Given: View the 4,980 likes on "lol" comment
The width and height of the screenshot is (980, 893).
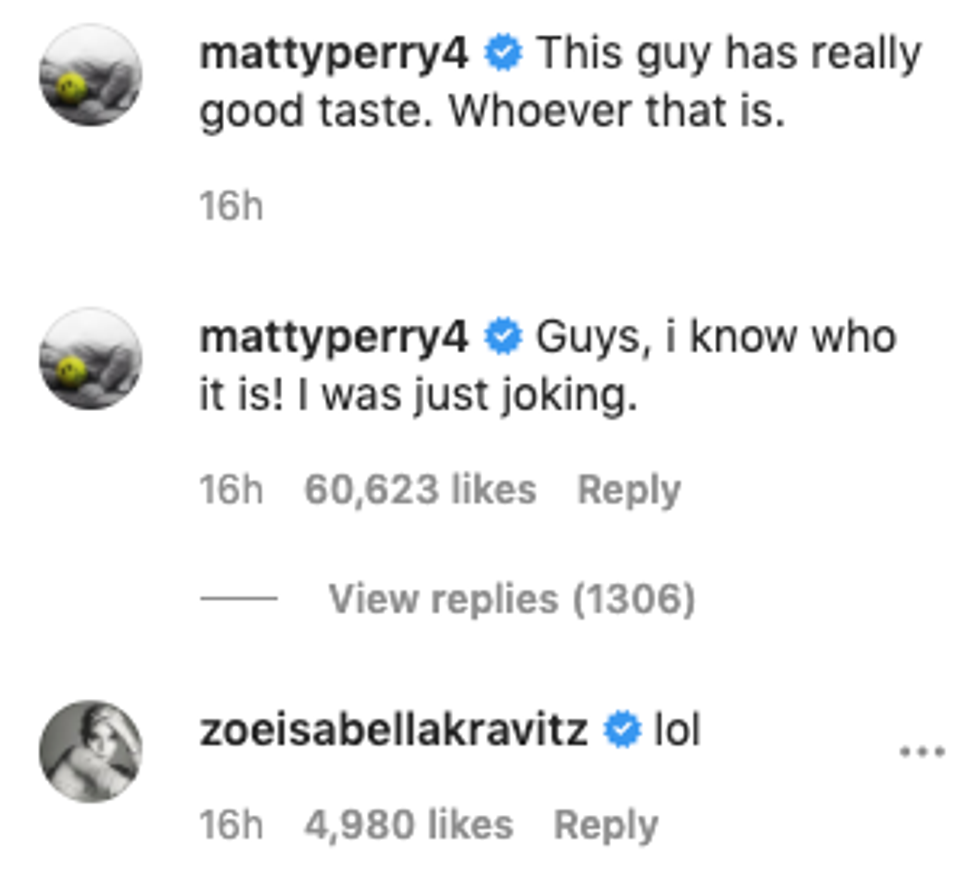Looking at the screenshot, I should coord(408,826).
